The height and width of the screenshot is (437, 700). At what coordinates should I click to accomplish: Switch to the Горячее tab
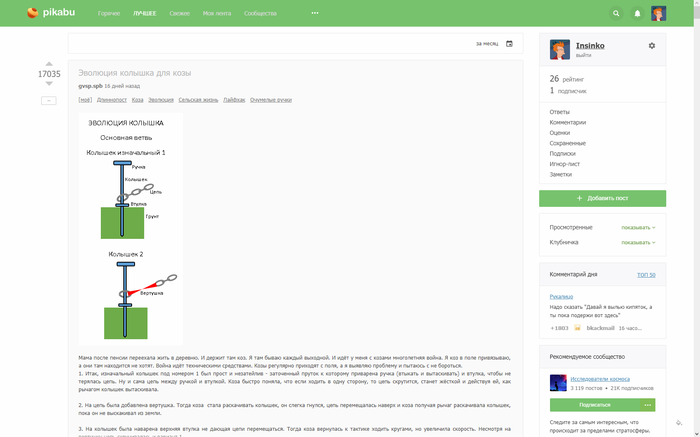click(x=108, y=14)
